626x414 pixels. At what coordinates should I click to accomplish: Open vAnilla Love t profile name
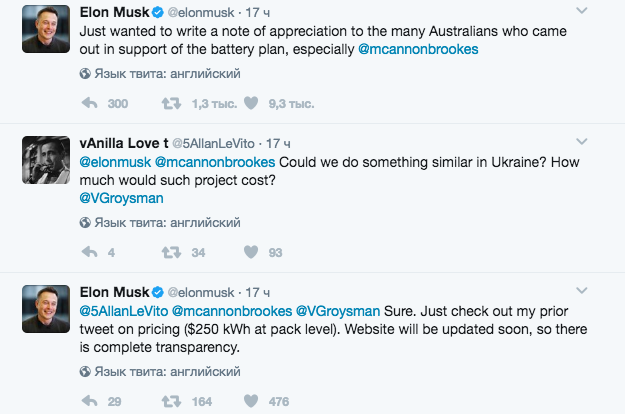point(123,143)
